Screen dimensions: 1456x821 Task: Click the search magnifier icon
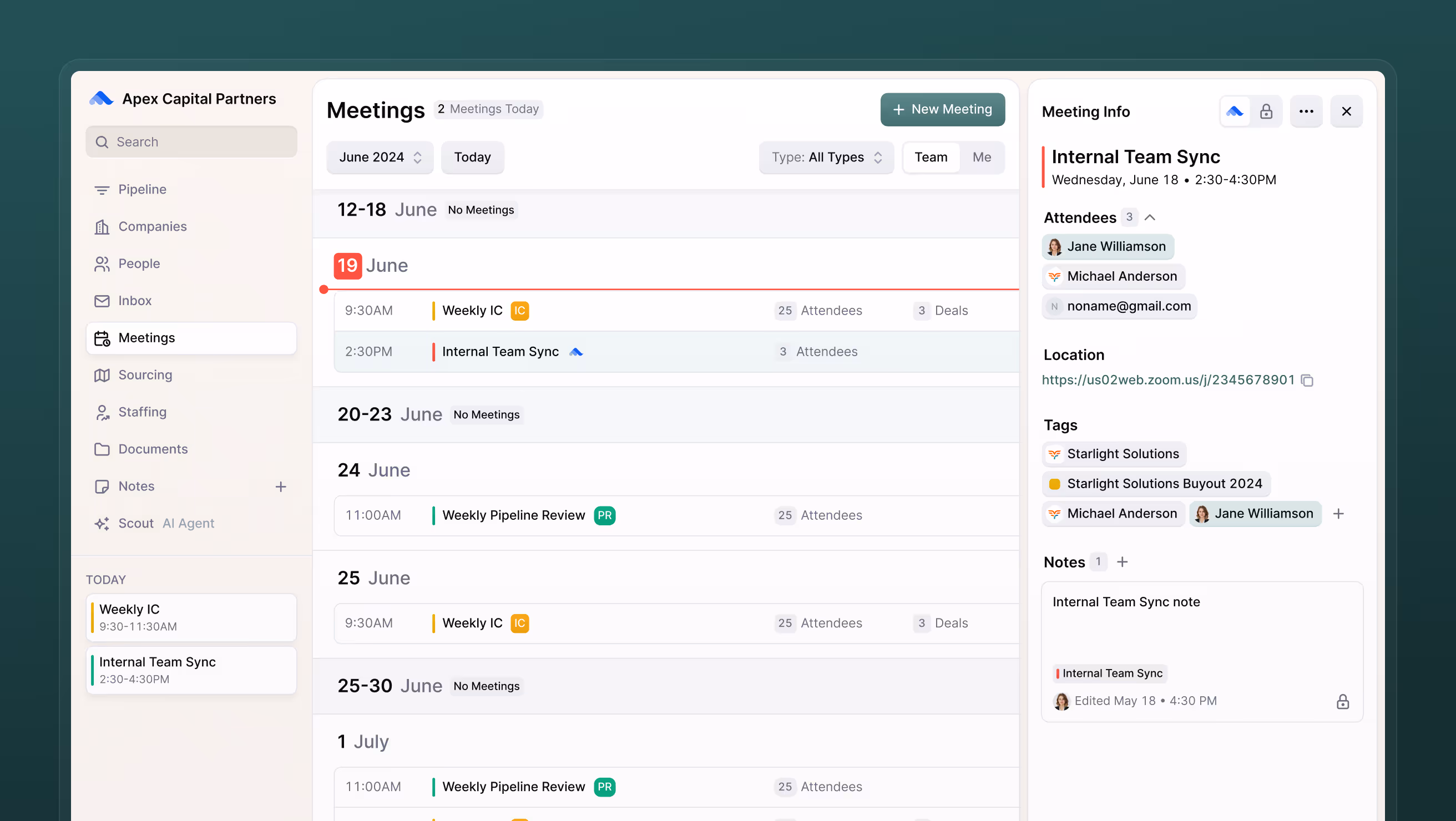102,142
